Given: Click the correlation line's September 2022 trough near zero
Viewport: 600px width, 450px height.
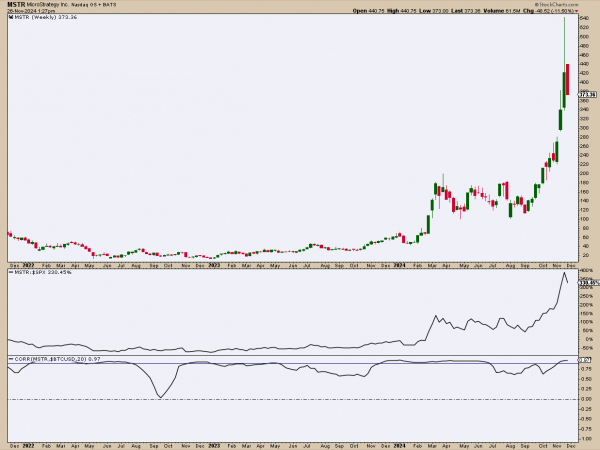Looking at the screenshot, I should click(160, 397).
